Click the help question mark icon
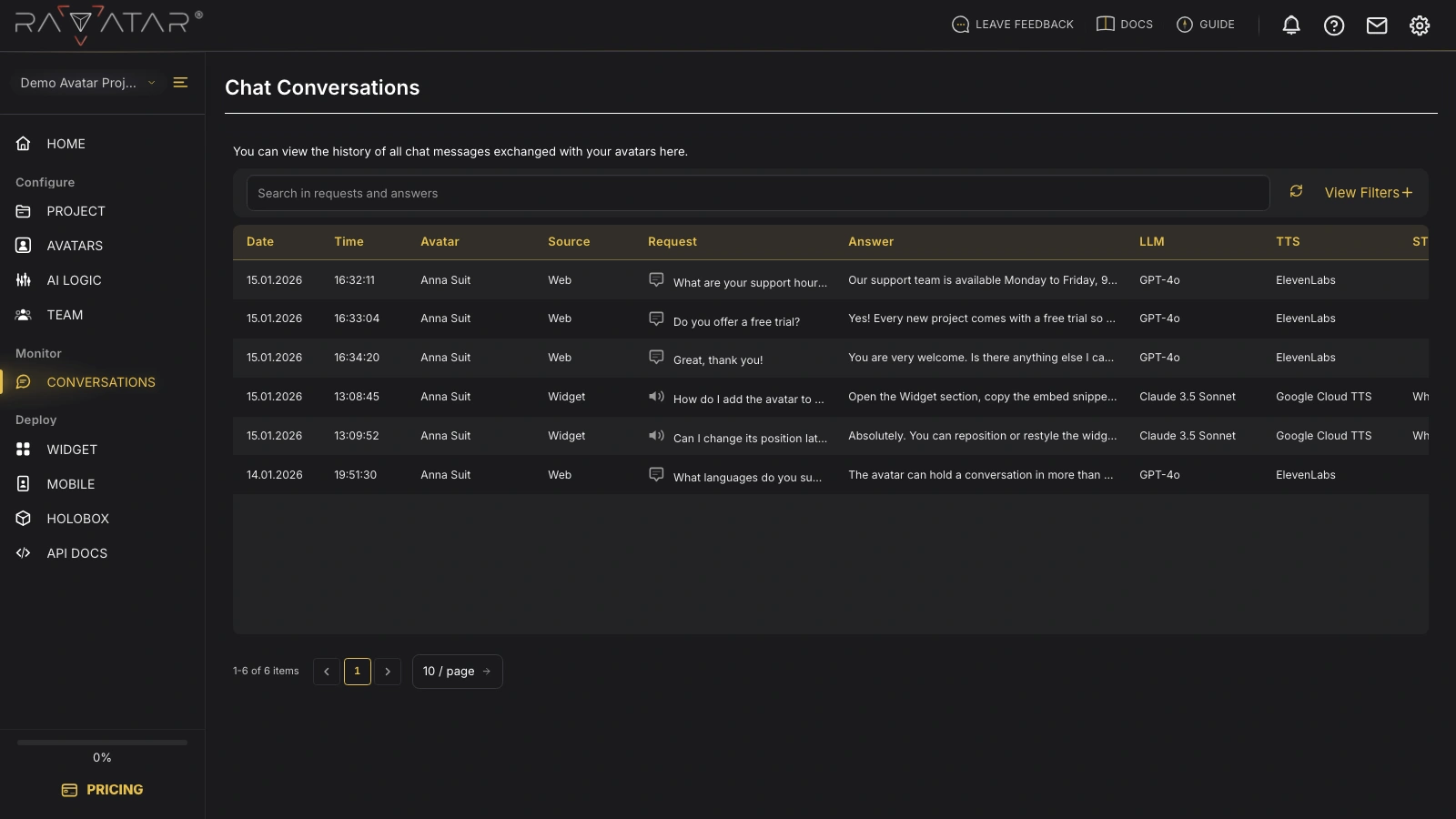Viewport: 1456px width, 819px height. tap(1333, 25)
